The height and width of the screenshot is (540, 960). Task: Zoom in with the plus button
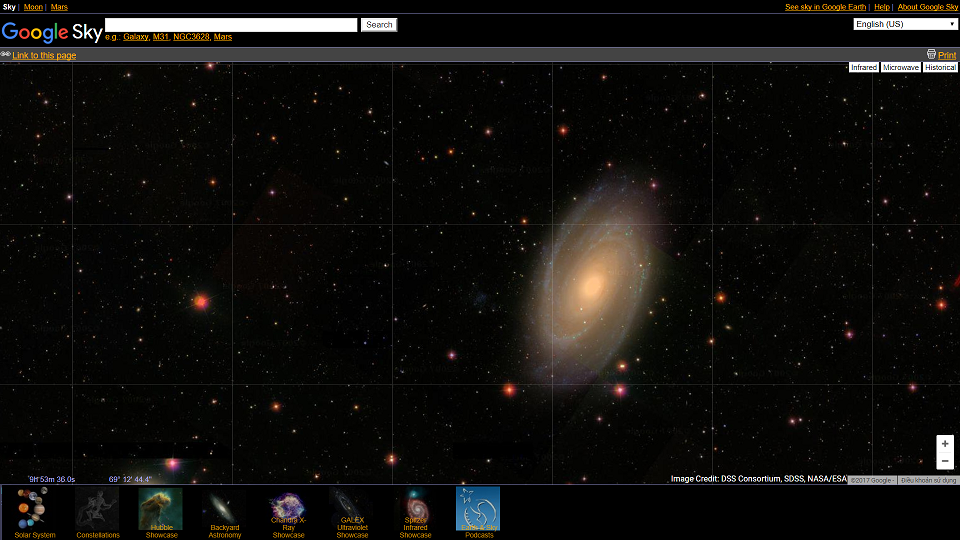pyautogui.click(x=945, y=444)
